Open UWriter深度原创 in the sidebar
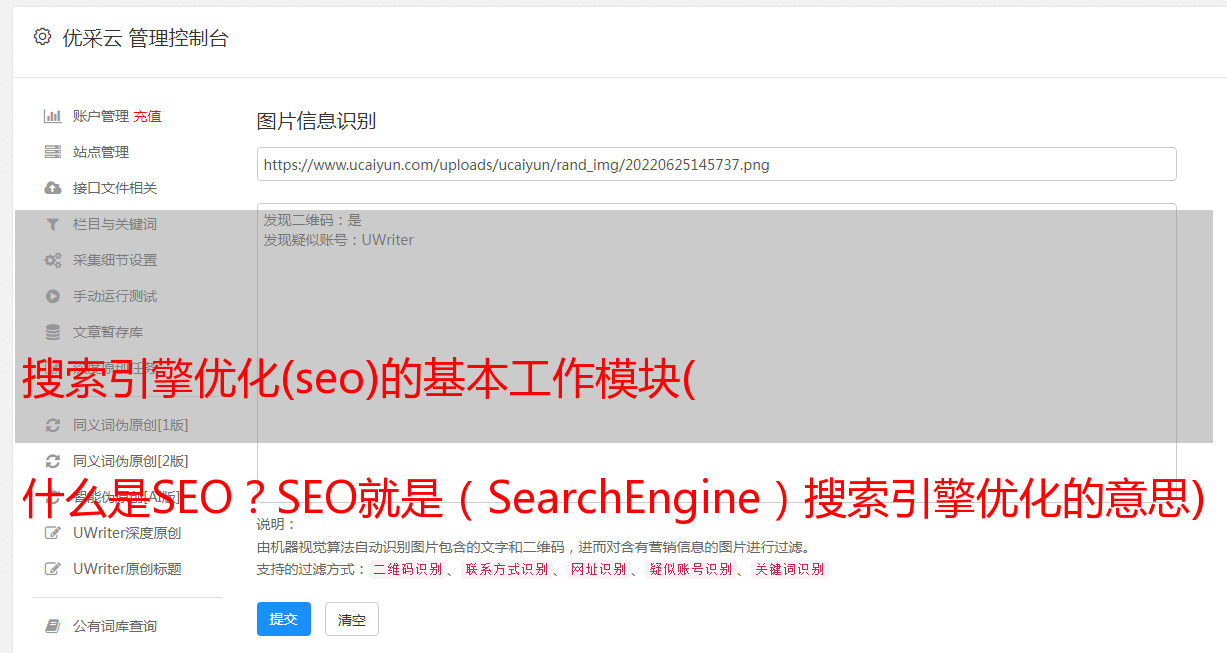 127,533
